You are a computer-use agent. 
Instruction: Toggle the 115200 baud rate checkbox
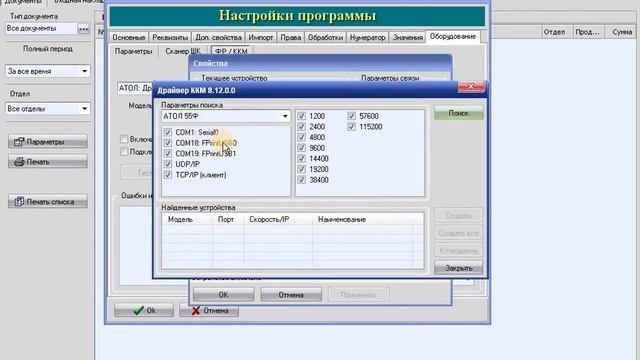[351, 127]
